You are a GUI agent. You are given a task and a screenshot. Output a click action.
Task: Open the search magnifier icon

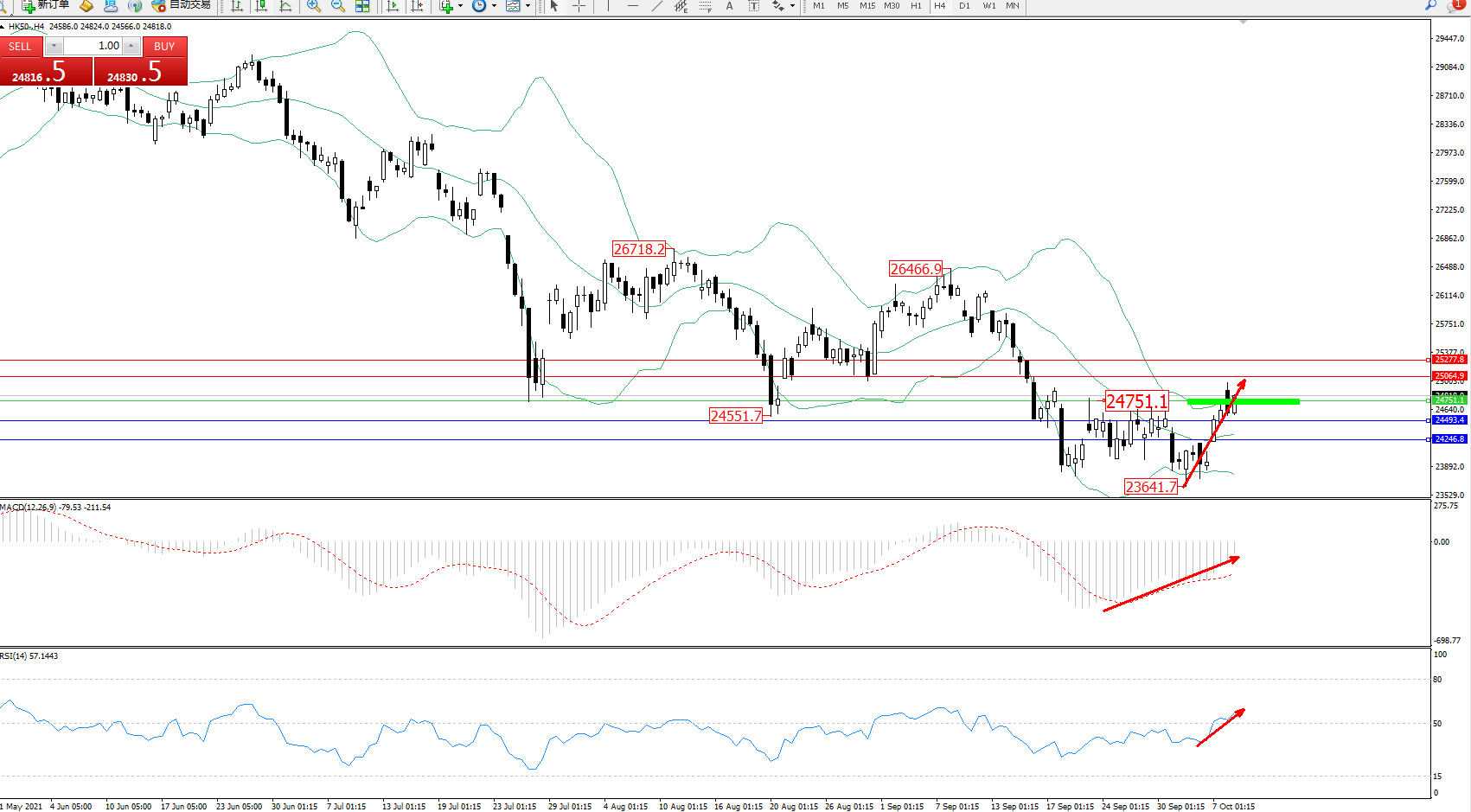pyautogui.click(x=1430, y=5)
